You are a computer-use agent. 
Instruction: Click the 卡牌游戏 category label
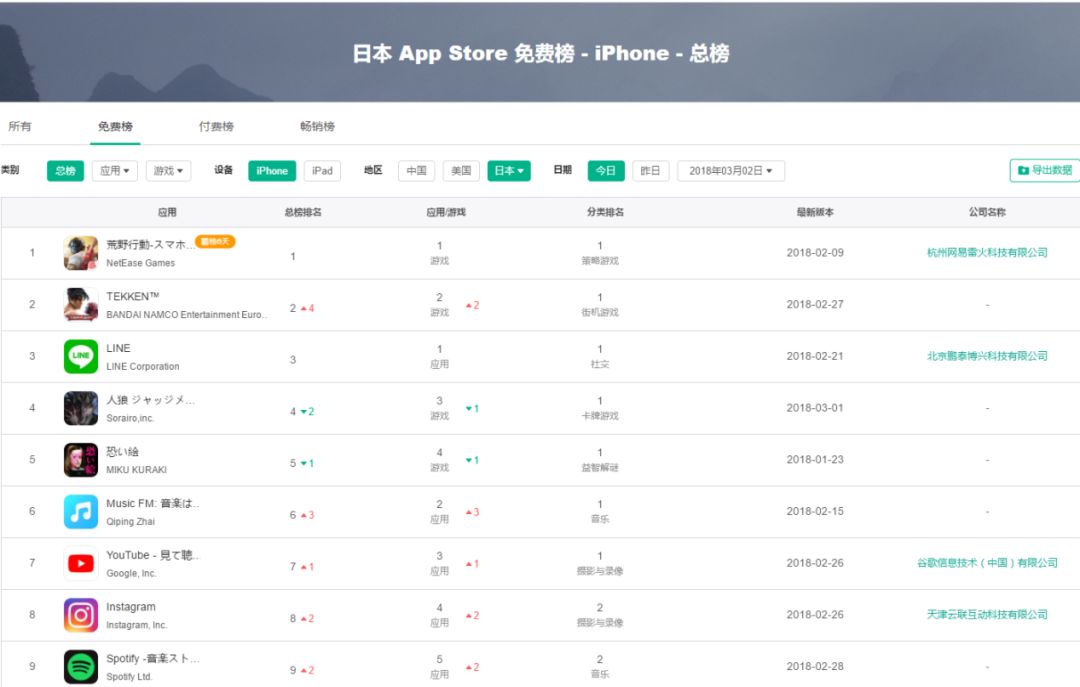[600, 416]
